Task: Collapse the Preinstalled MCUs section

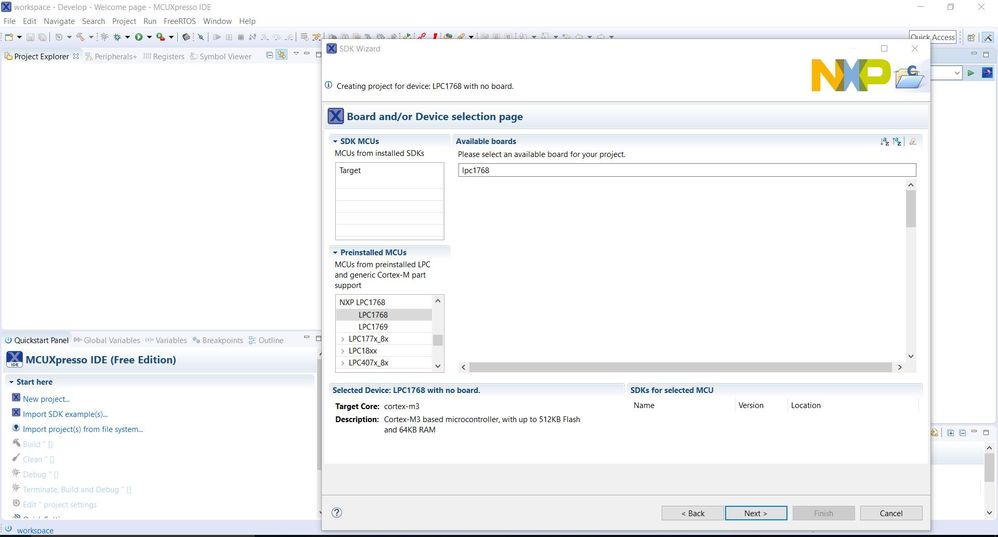Action: click(x=335, y=253)
